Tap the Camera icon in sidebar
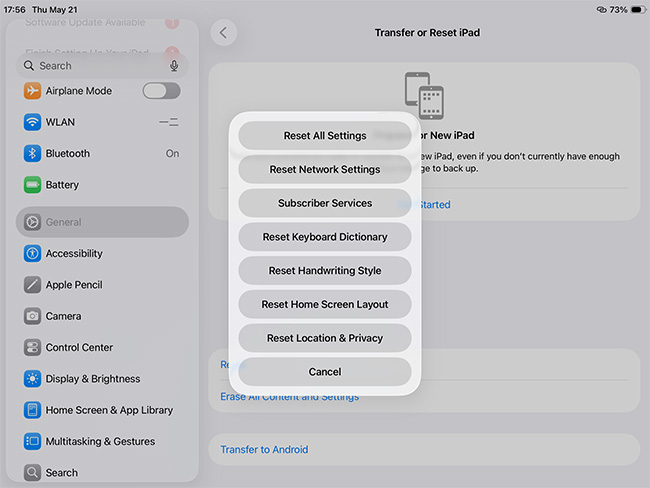The height and width of the screenshot is (488, 650). pyautogui.click(x=32, y=316)
